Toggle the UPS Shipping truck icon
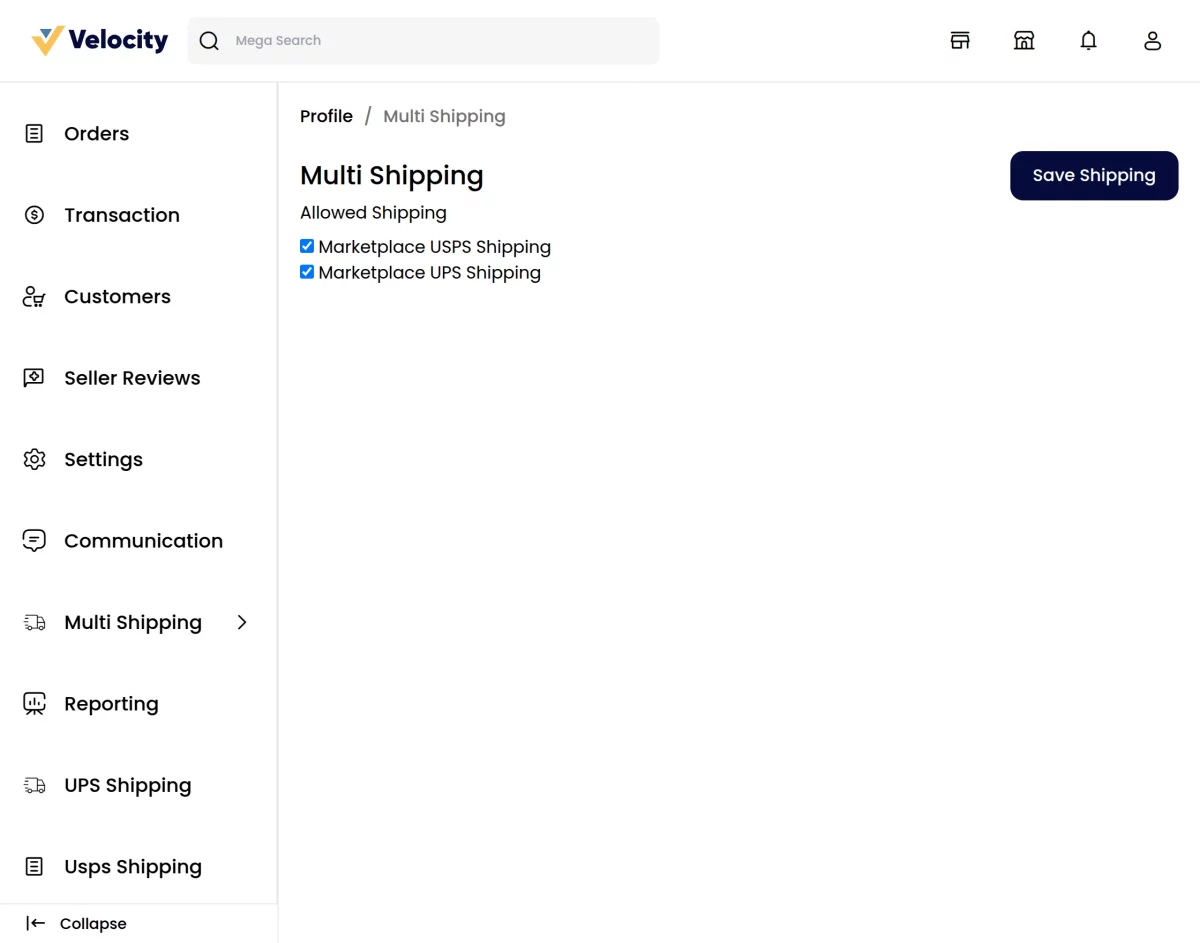 [34, 785]
